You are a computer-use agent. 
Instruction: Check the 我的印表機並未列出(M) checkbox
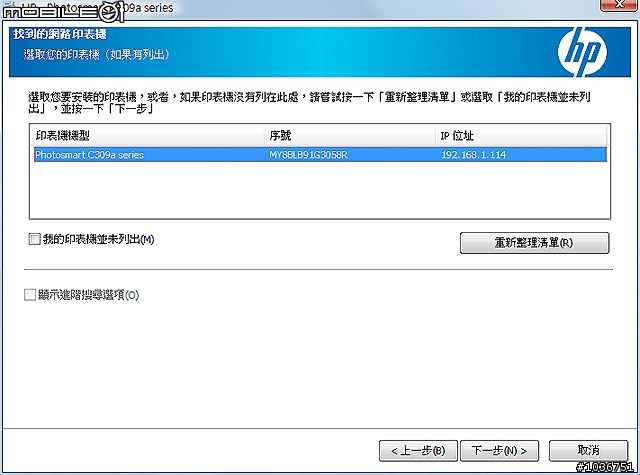(x=35, y=239)
